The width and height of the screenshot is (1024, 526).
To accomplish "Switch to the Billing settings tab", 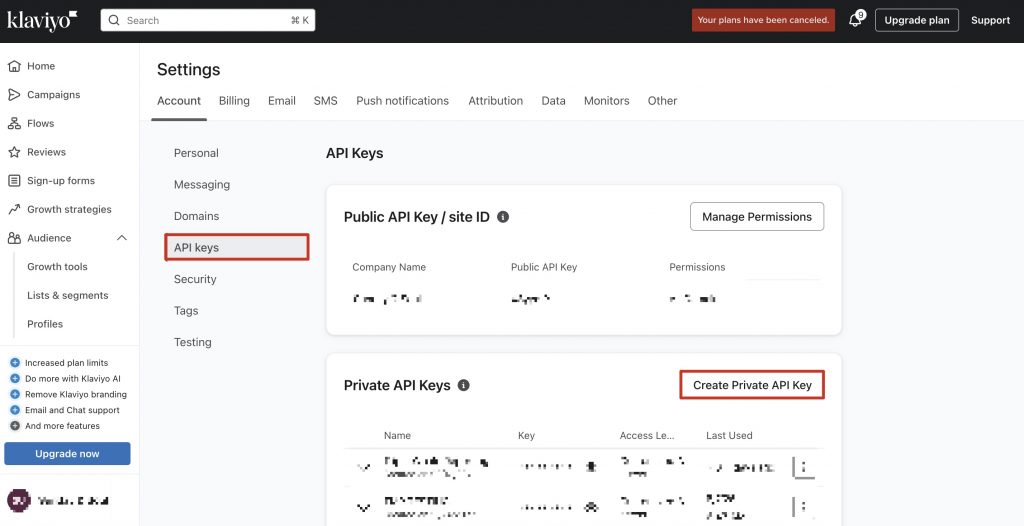I will pyautogui.click(x=234, y=101).
